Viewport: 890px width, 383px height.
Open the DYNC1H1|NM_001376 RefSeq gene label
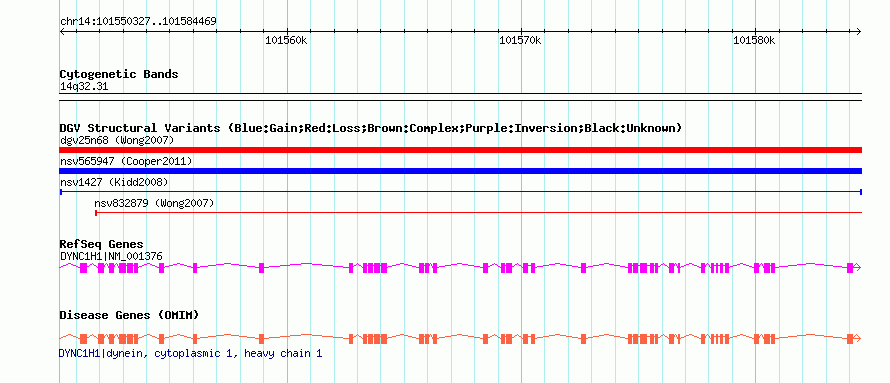[x=111, y=256]
